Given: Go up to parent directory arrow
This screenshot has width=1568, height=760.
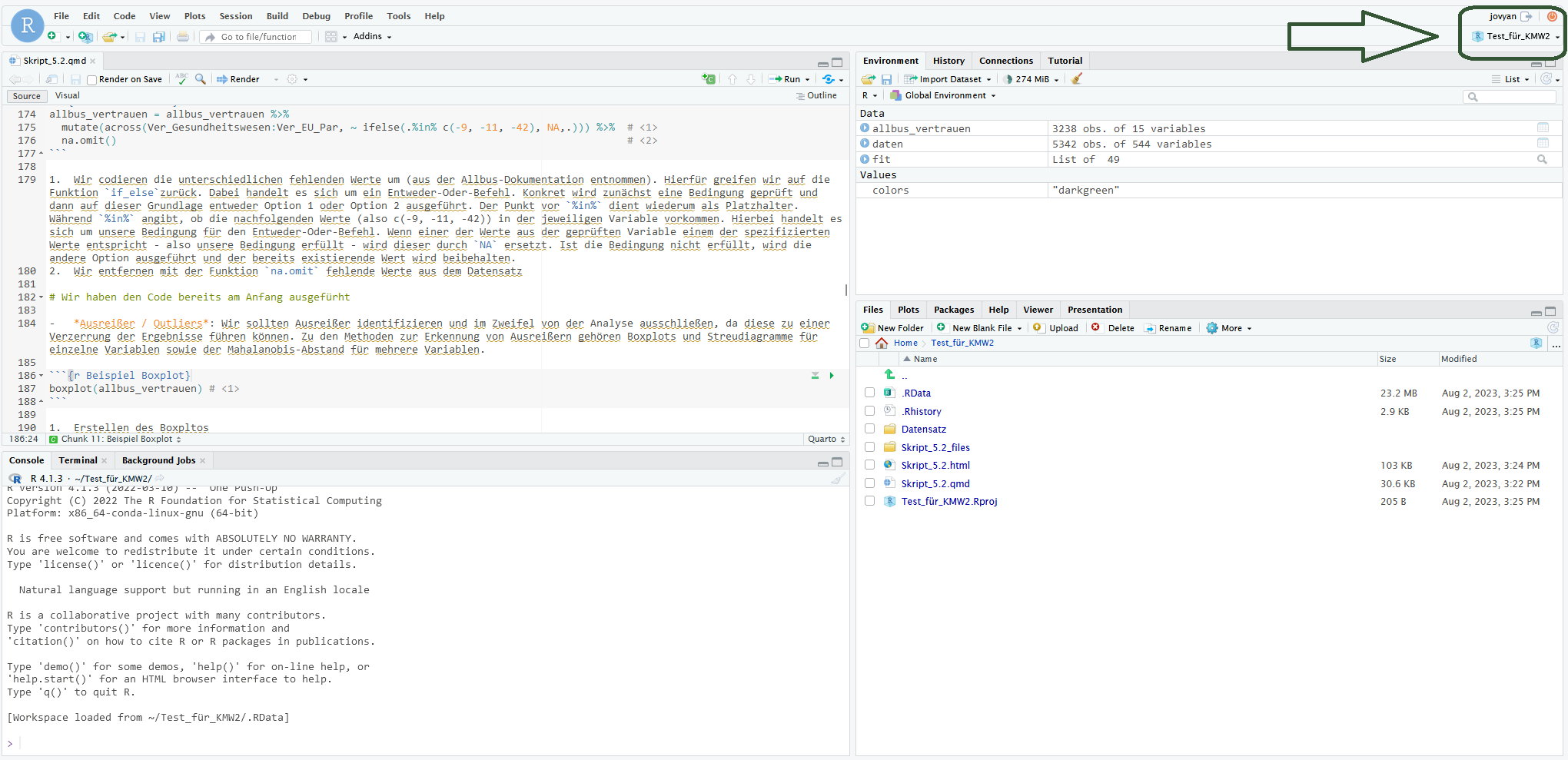Looking at the screenshot, I should [889, 374].
